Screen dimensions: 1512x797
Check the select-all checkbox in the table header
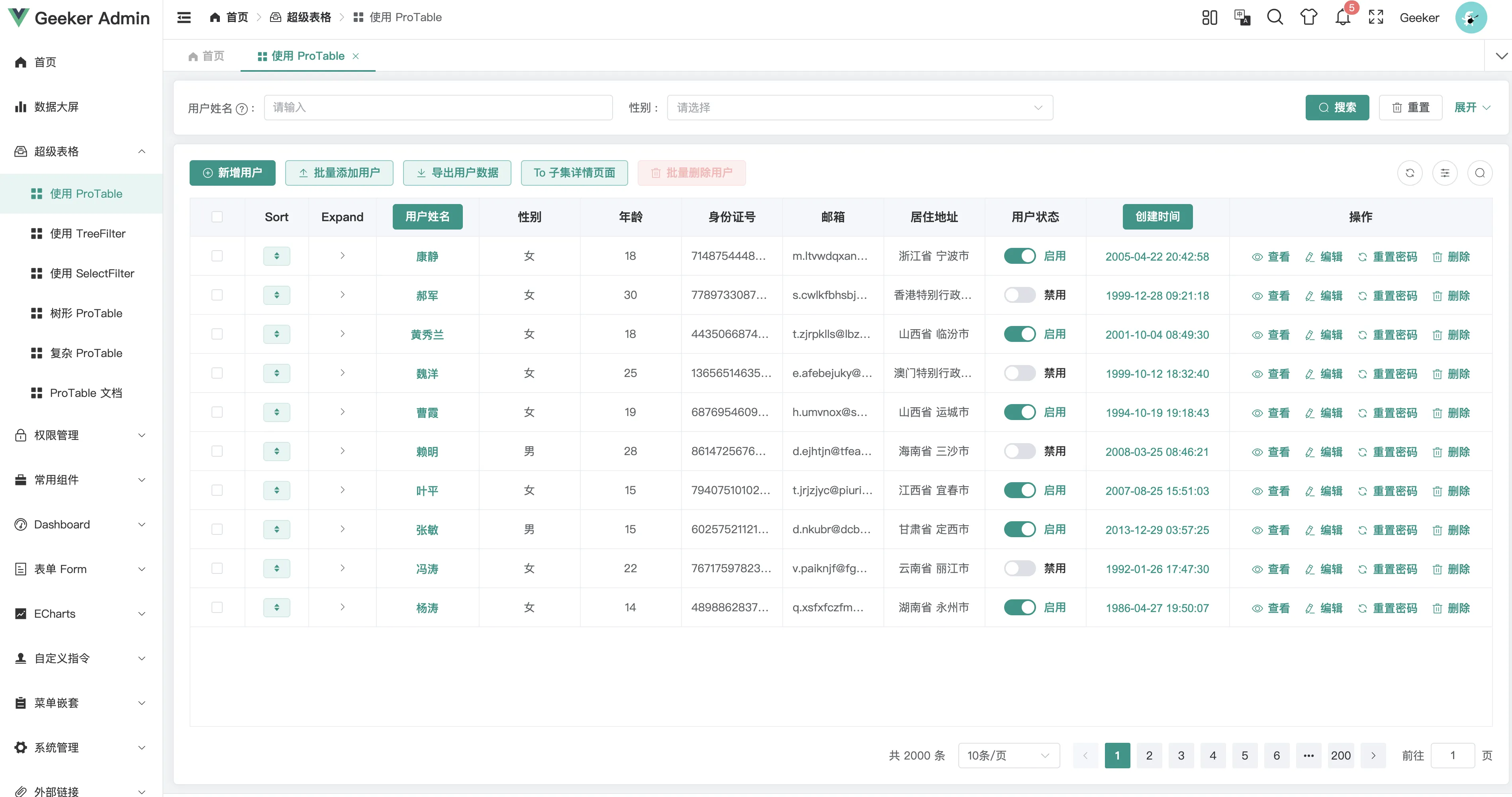[217, 217]
